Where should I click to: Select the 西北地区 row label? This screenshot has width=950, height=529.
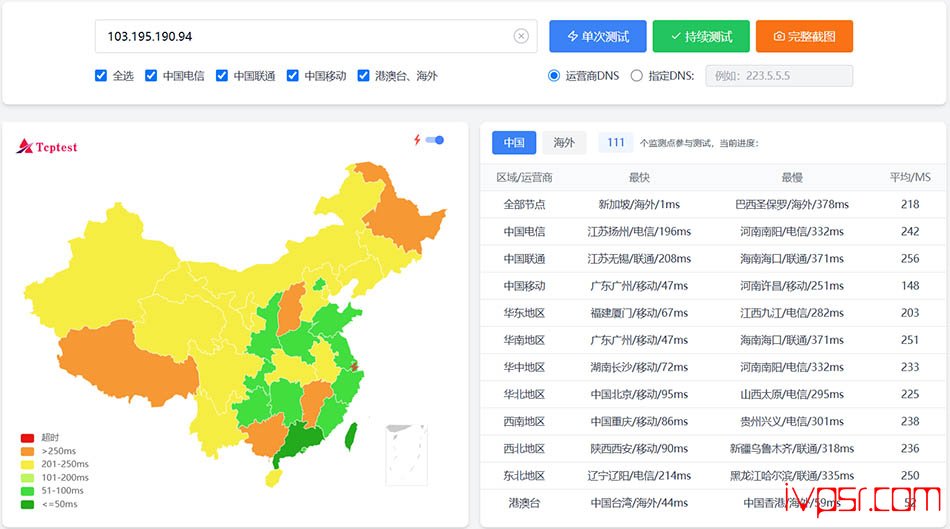pos(524,449)
